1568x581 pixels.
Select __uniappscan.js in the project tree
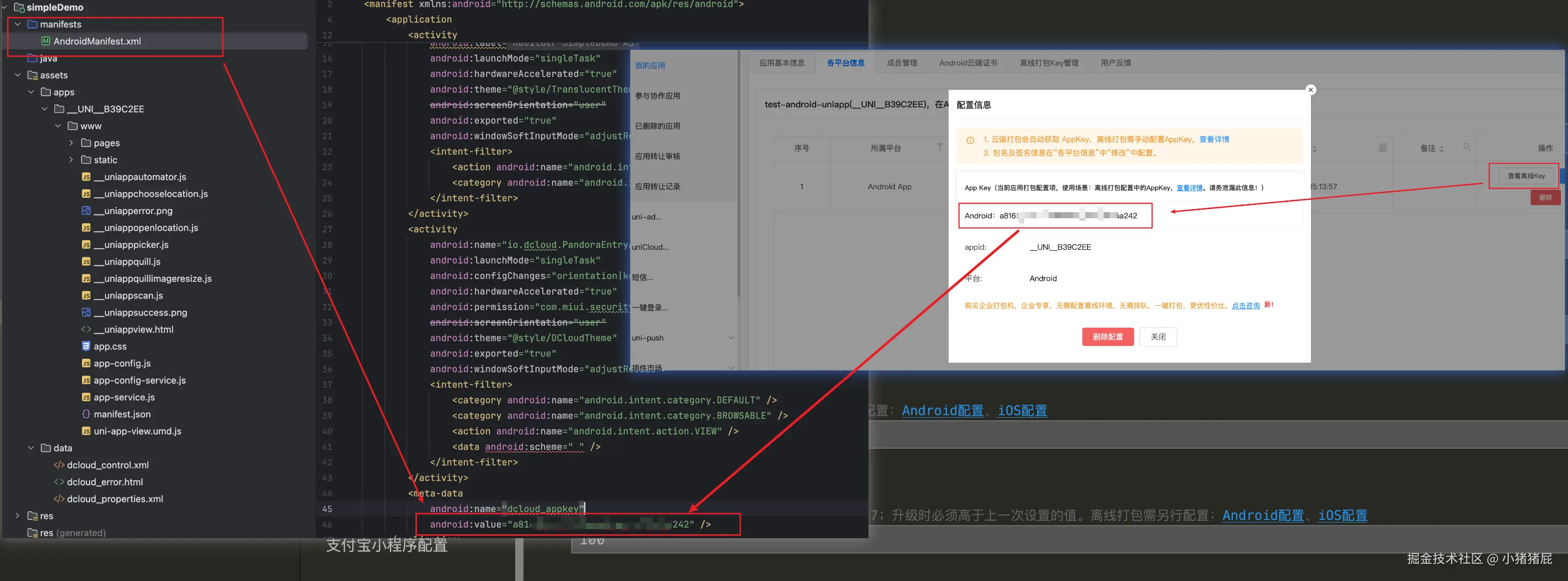128,295
